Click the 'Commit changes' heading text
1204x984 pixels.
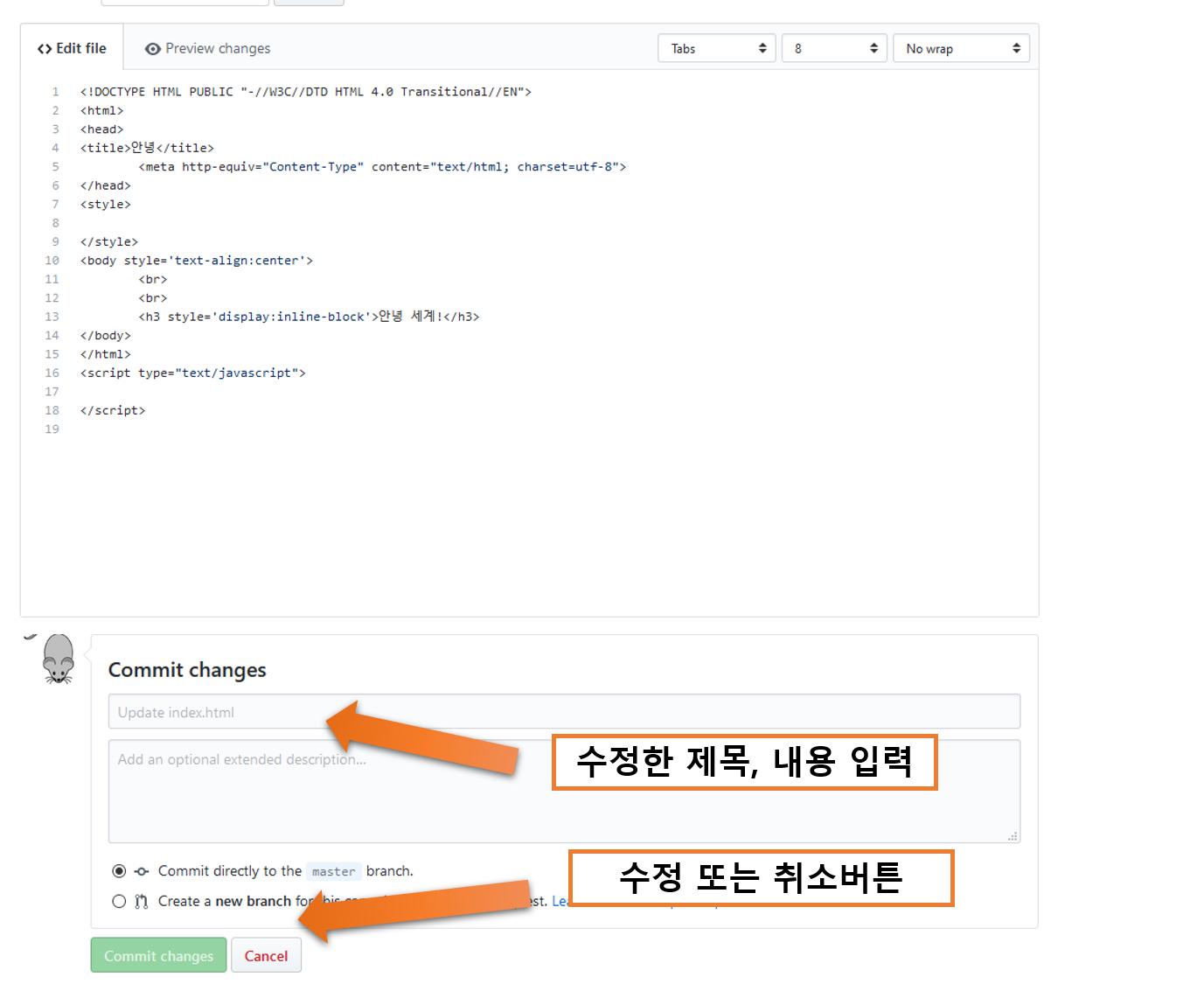tap(187, 670)
